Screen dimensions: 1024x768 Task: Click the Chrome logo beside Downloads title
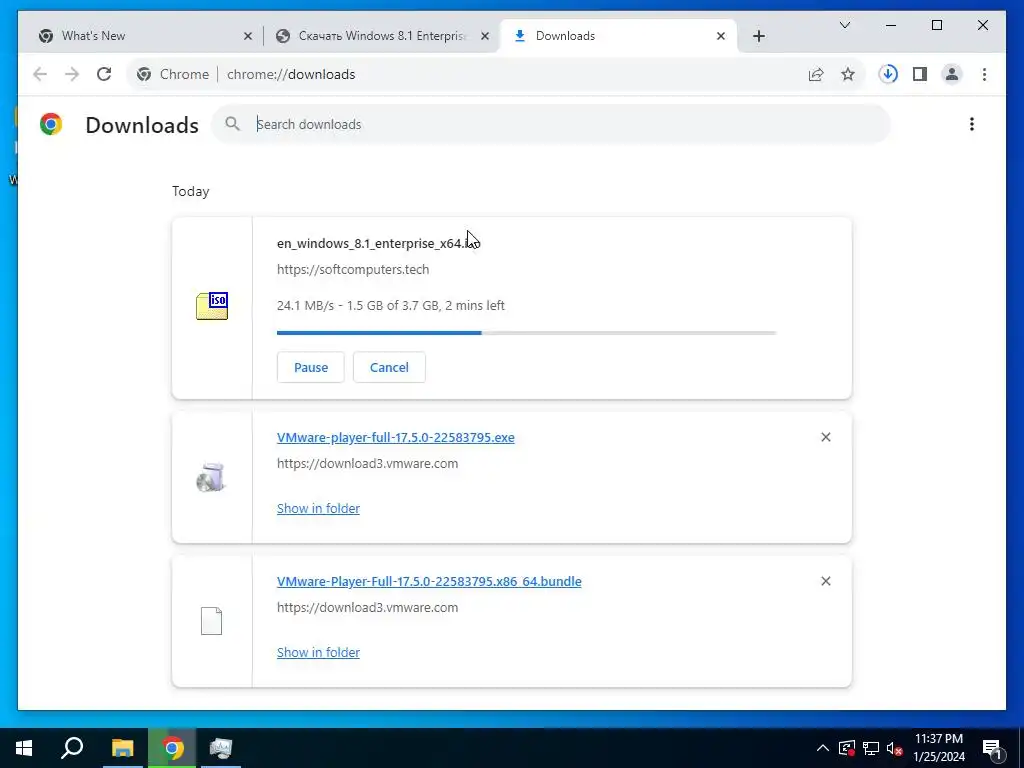pyautogui.click(x=51, y=124)
